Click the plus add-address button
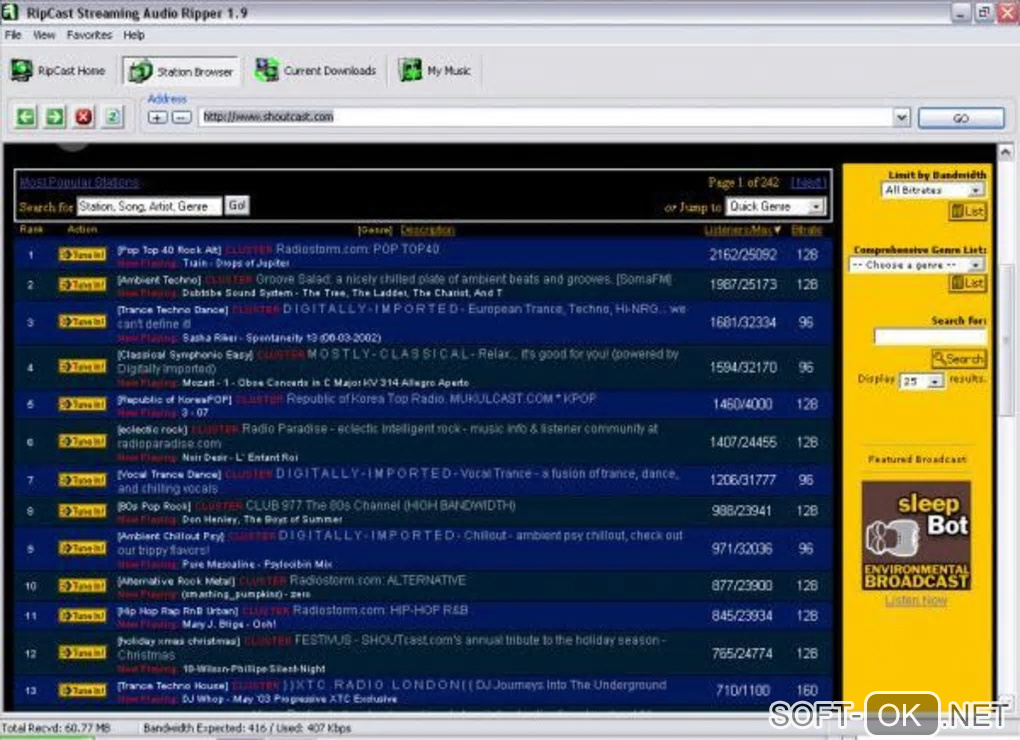This screenshot has width=1020, height=740. (x=157, y=118)
